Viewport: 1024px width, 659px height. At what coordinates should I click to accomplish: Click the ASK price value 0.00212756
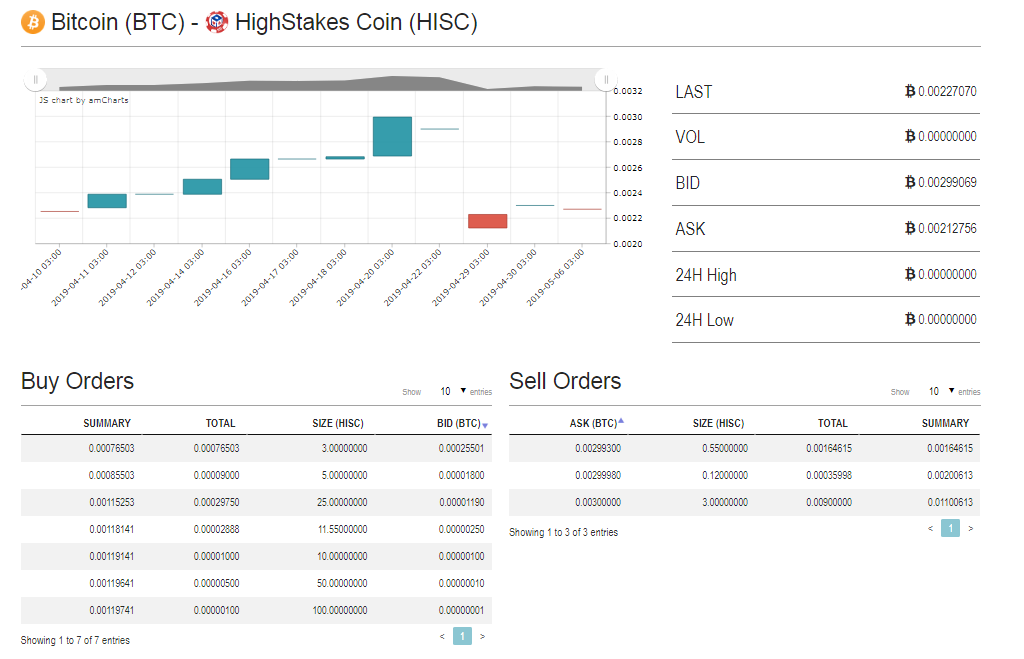click(947, 229)
